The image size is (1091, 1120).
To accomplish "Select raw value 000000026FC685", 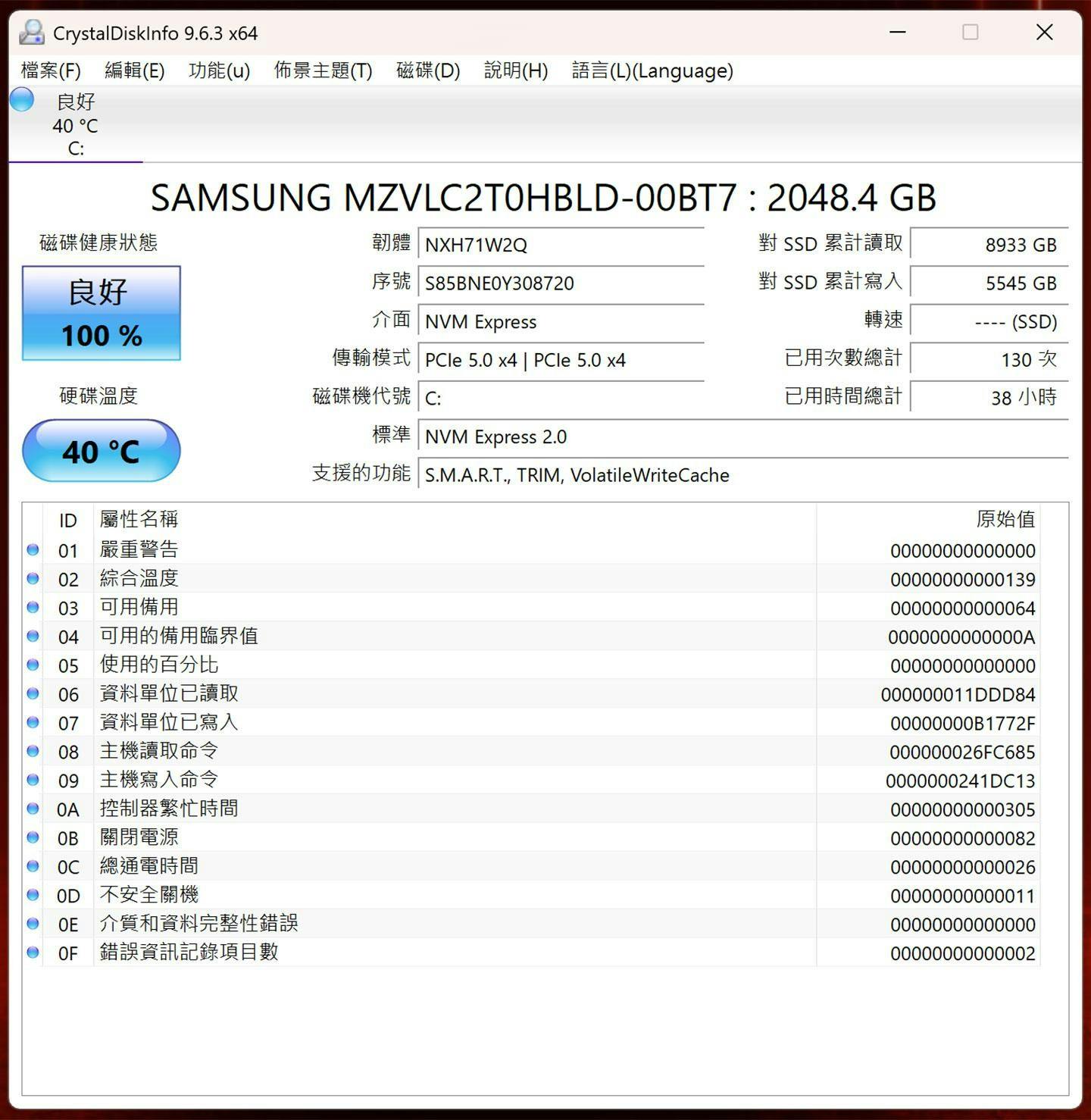I will coord(962,752).
